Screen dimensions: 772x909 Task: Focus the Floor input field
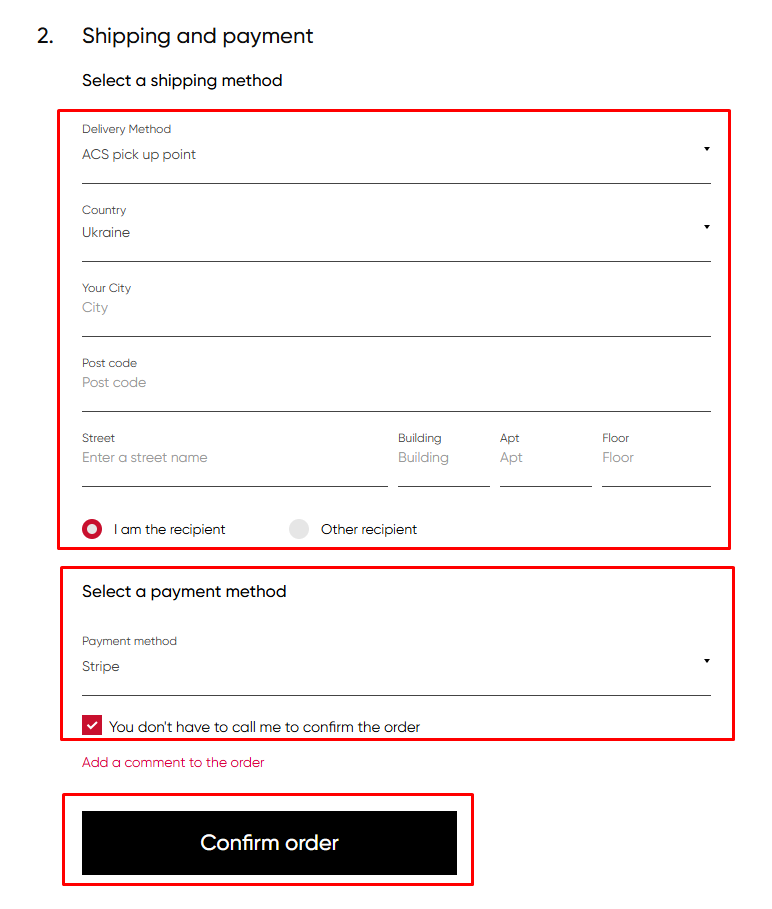coord(655,458)
